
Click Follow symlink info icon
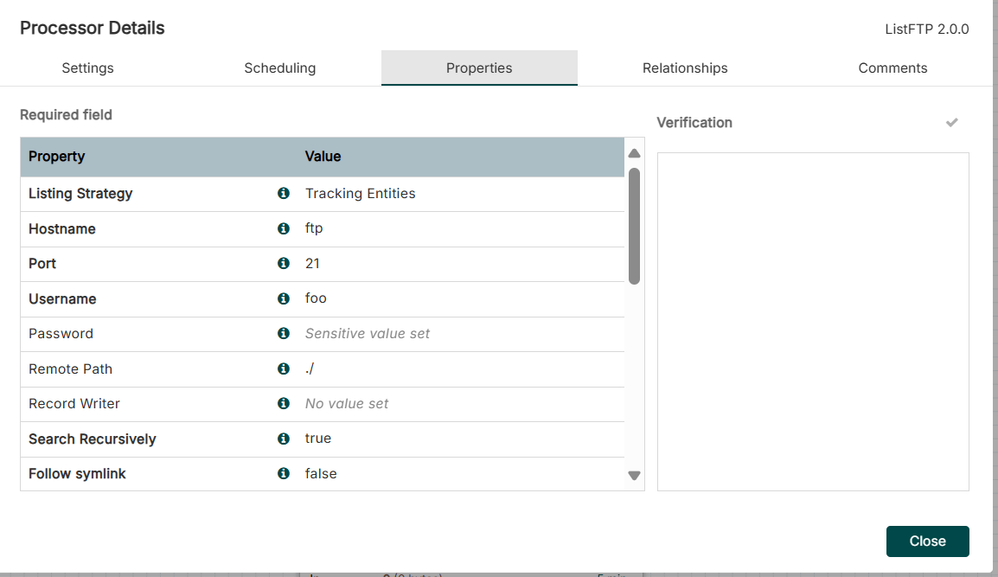tap(283, 474)
